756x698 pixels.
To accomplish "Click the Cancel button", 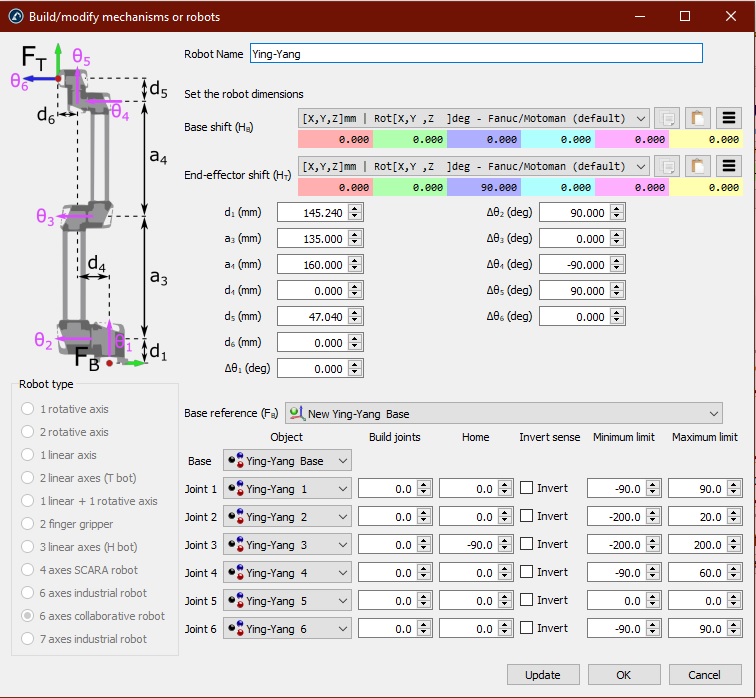I will 704,674.
